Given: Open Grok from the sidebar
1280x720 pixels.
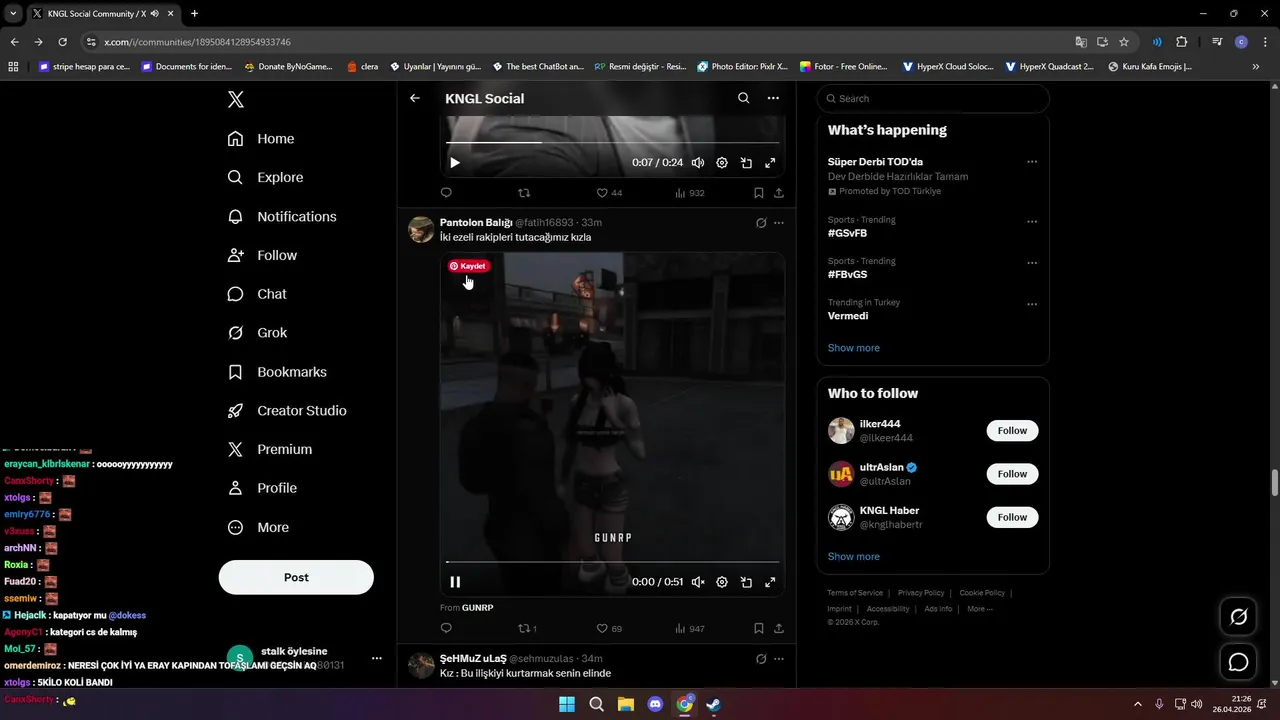Looking at the screenshot, I should tap(257, 333).
